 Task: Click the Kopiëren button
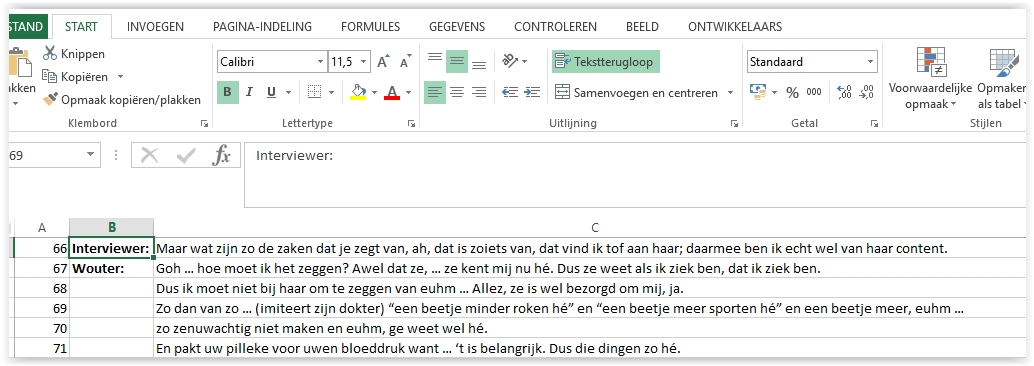[x=75, y=76]
